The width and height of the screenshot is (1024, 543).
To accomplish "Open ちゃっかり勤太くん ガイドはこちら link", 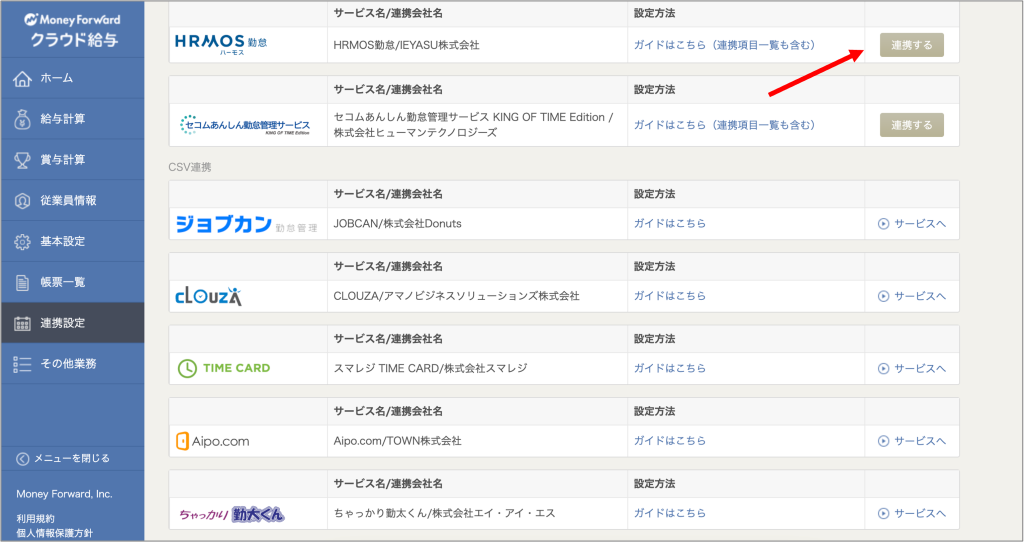I will (670, 514).
